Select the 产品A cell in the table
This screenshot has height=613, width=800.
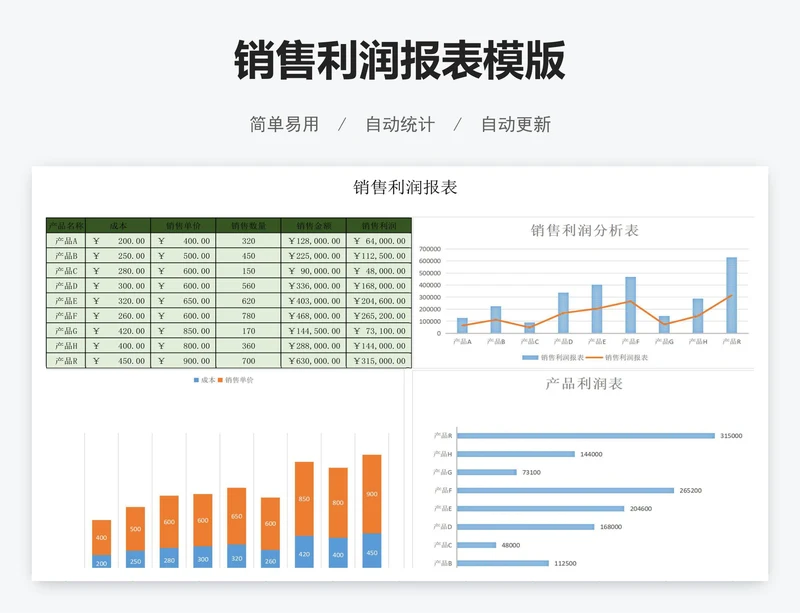tap(66, 241)
